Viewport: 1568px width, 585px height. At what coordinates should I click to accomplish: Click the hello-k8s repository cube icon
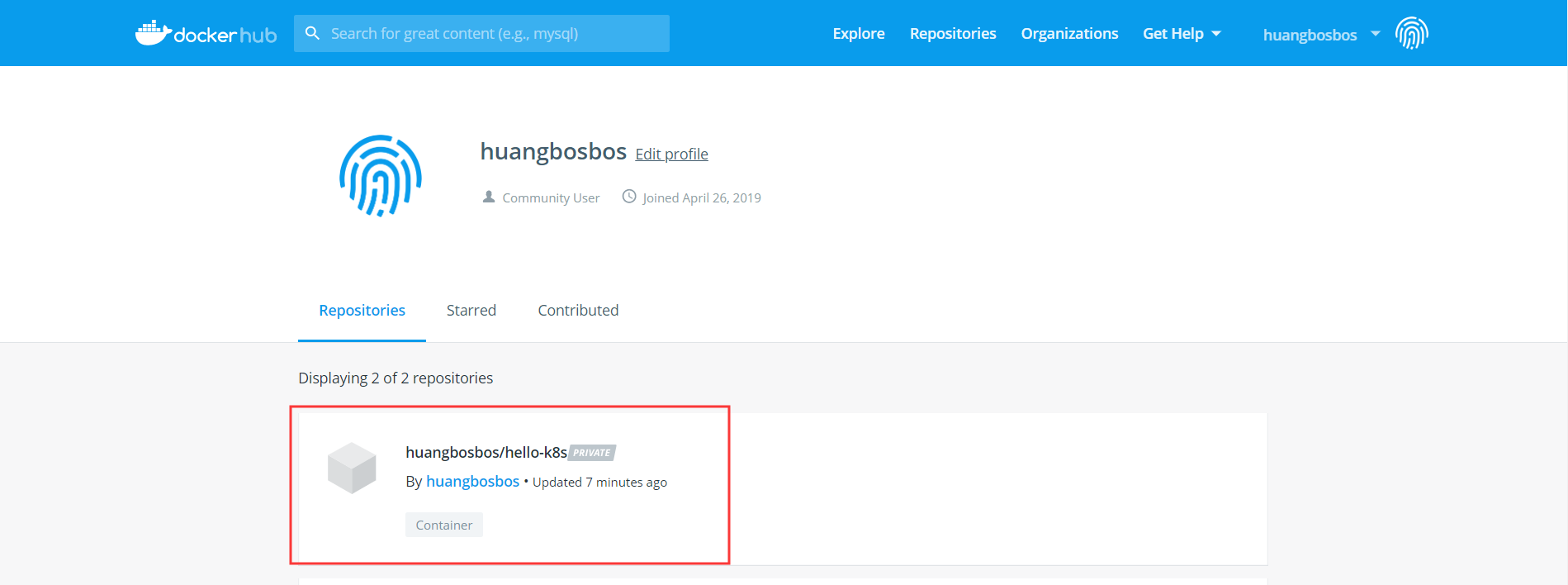pos(352,468)
